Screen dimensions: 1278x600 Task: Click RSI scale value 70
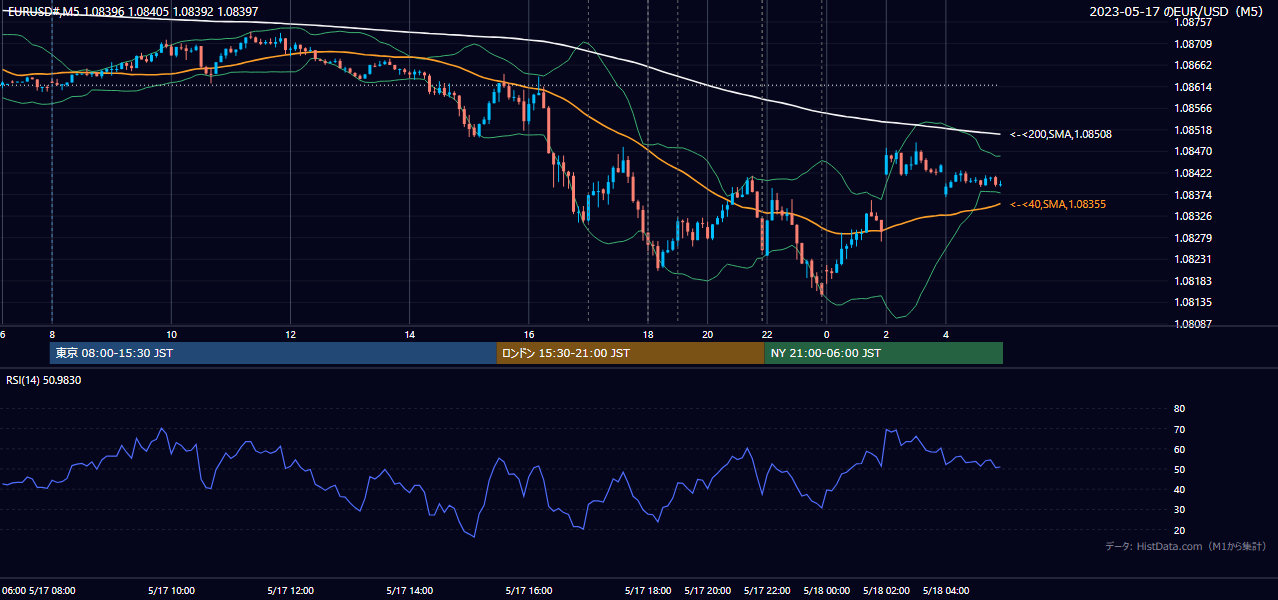1179,429
